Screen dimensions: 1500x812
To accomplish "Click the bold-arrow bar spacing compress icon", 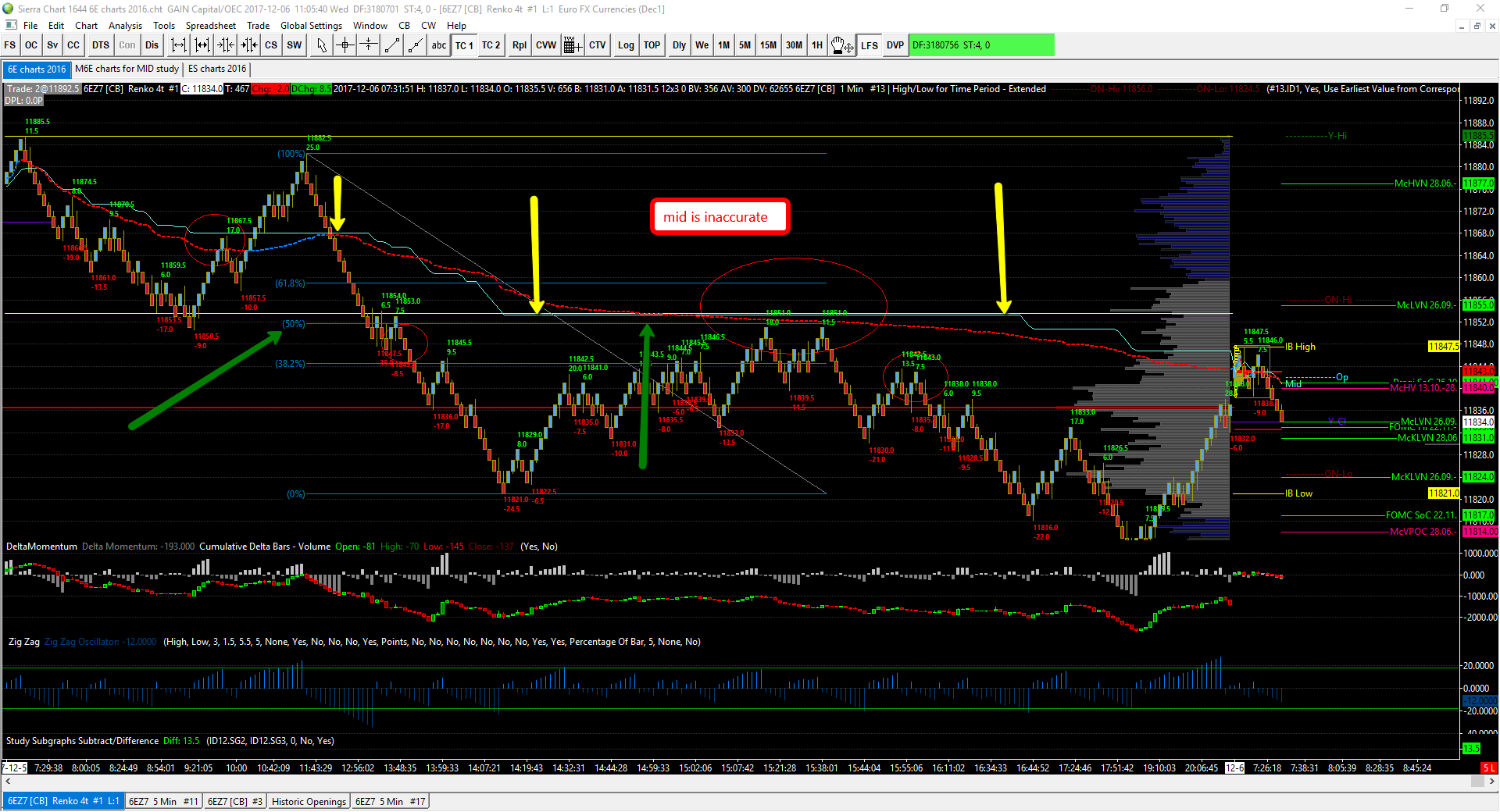I will point(249,45).
